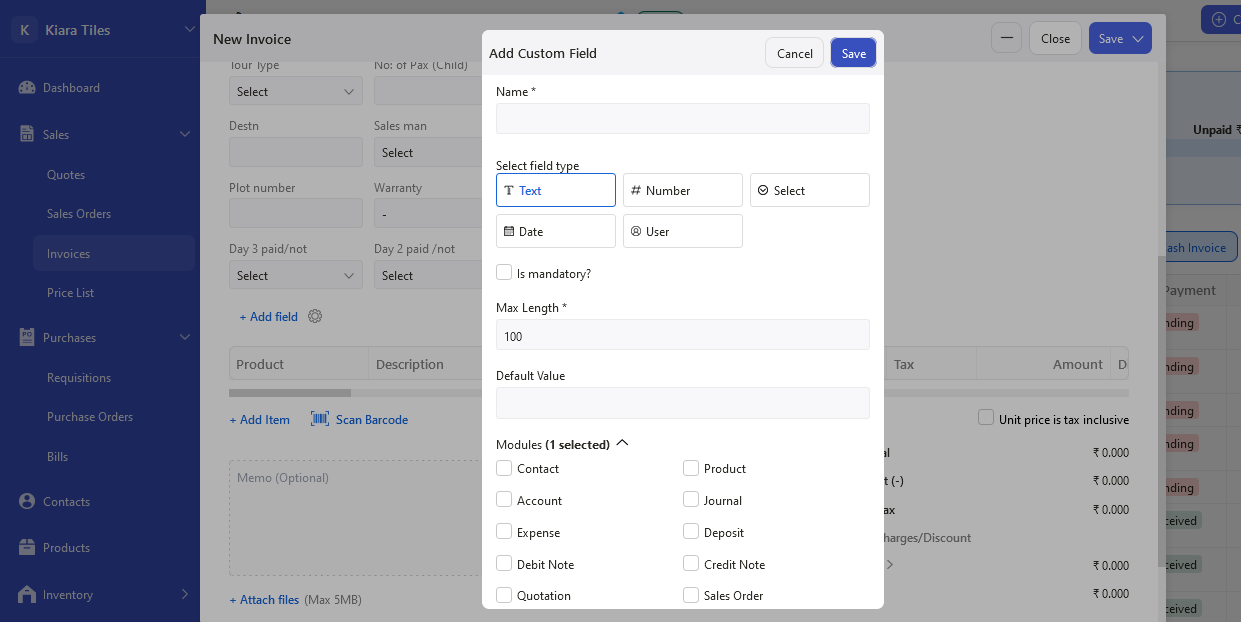Viewport: 1241px width, 622px height.
Task: Click the Dashboard icon in sidebar
Action: pos(27,88)
